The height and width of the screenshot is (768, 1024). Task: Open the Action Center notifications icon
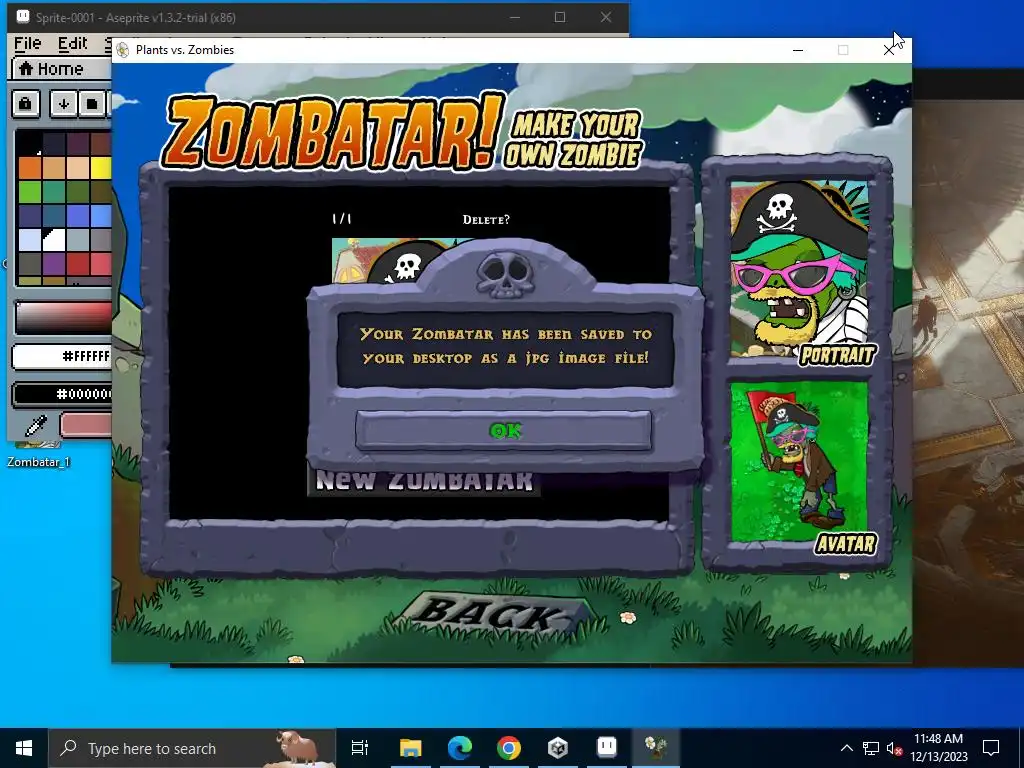991,748
